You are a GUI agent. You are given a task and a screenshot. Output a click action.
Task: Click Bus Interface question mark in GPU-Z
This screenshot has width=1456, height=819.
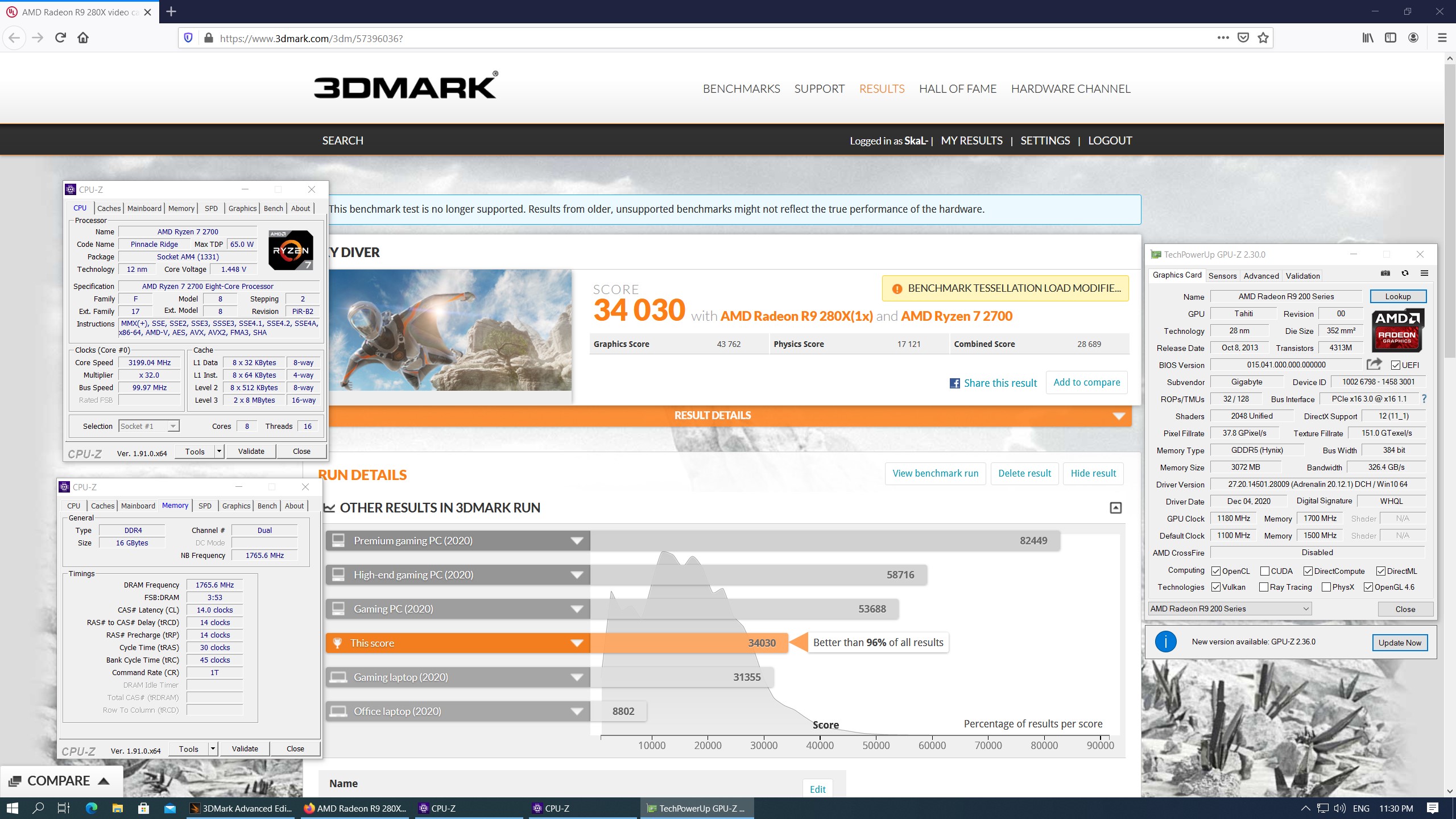point(1424,399)
